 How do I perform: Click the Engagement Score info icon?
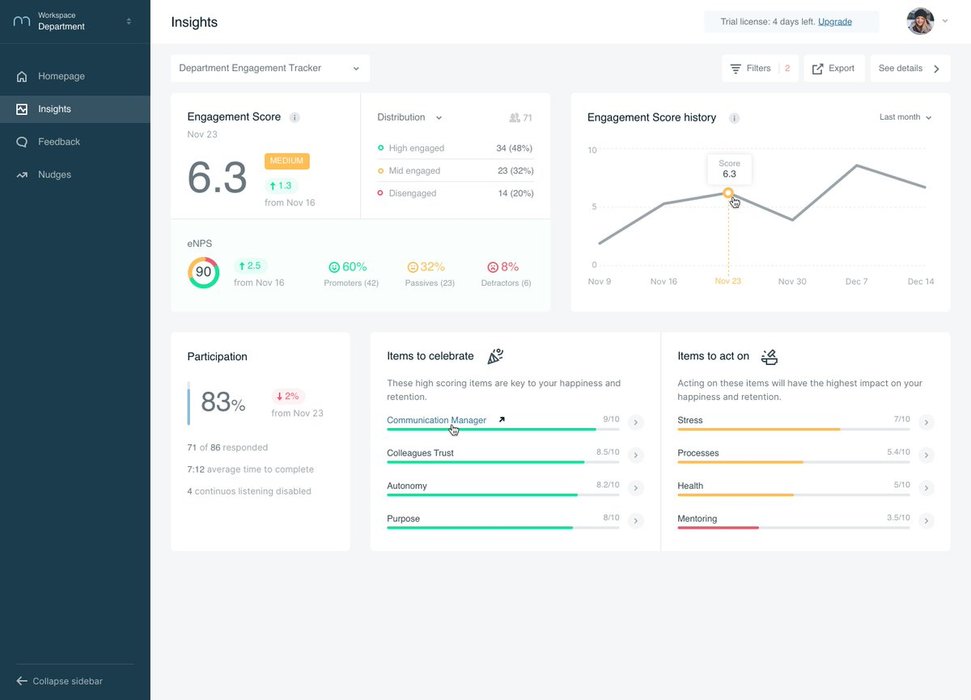click(x=294, y=118)
